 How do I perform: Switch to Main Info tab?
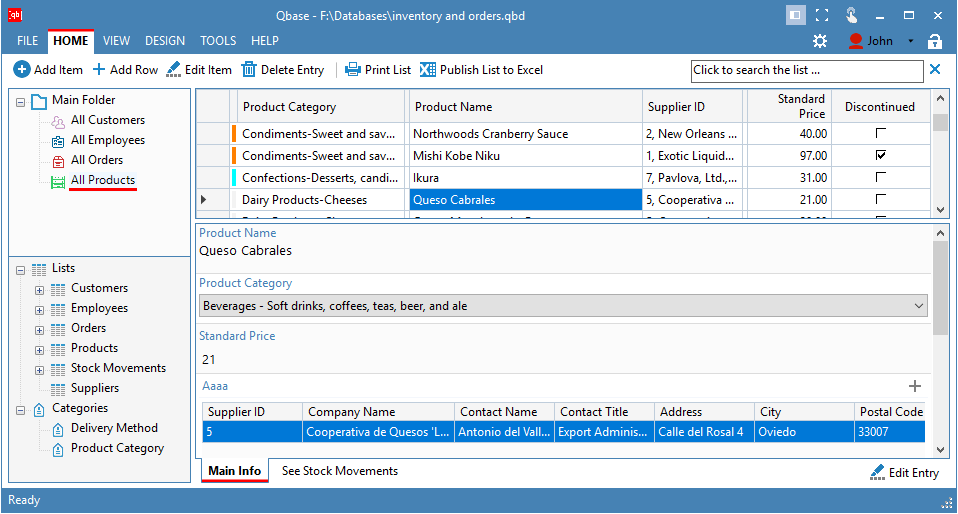[x=235, y=471]
